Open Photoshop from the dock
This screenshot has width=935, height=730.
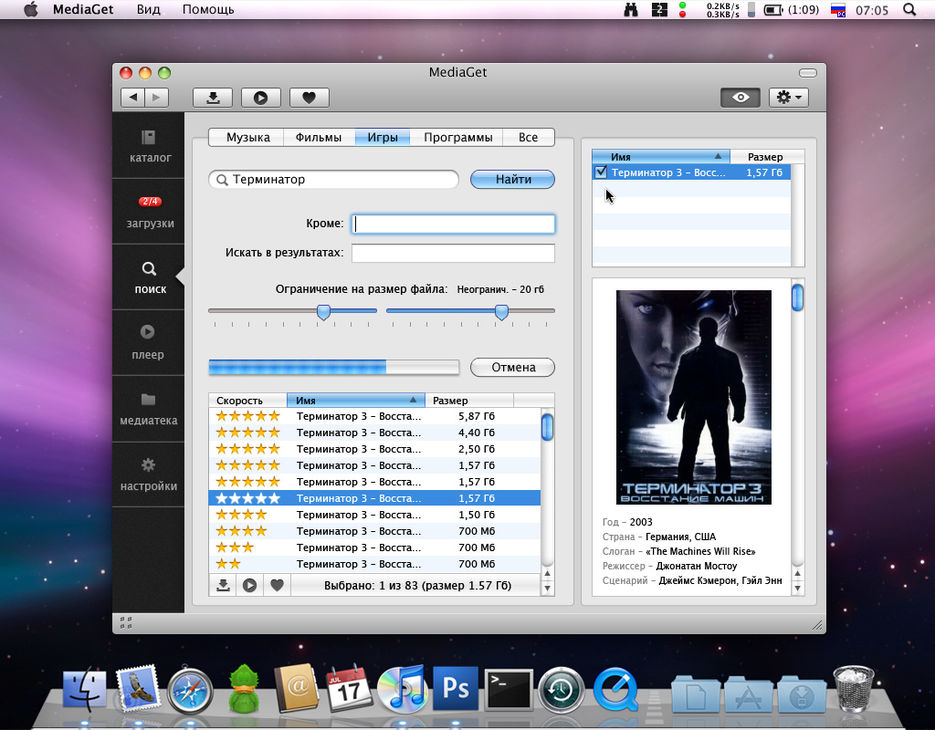click(456, 689)
